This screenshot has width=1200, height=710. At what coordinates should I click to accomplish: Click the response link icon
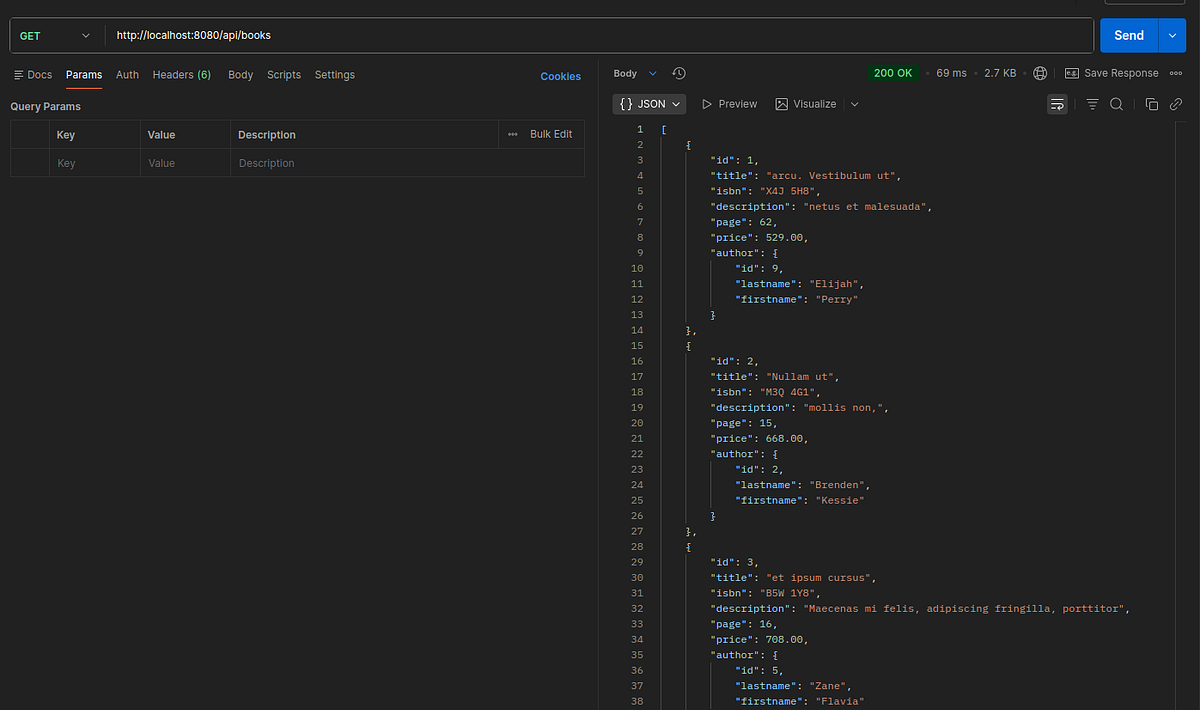[x=1176, y=104]
